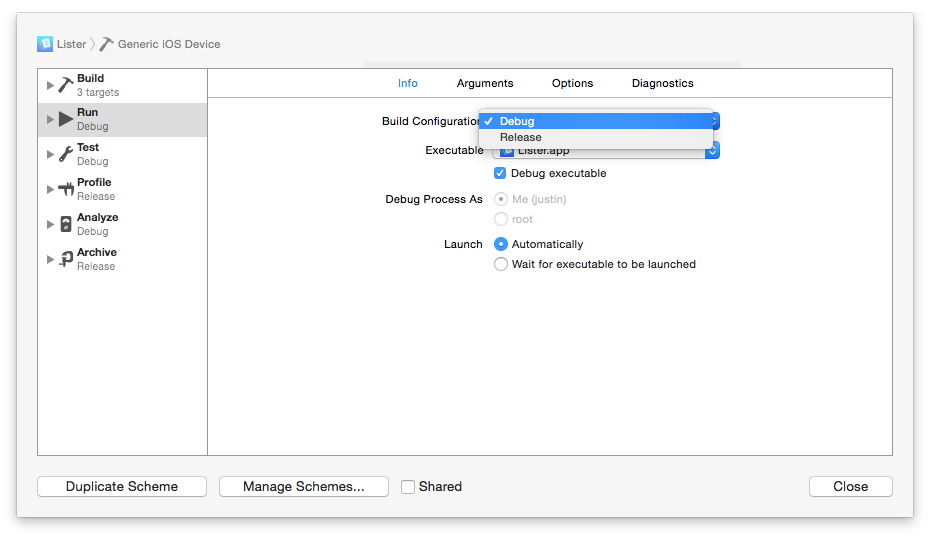
Task: Click the Generic iOS Device hammer icon
Action: (106, 44)
